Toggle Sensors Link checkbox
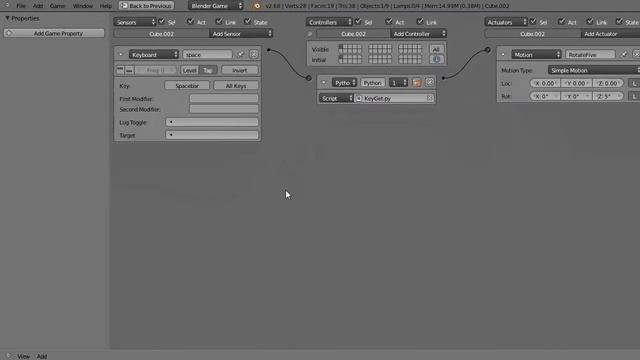The image size is (640, 360). click(220, 22)
